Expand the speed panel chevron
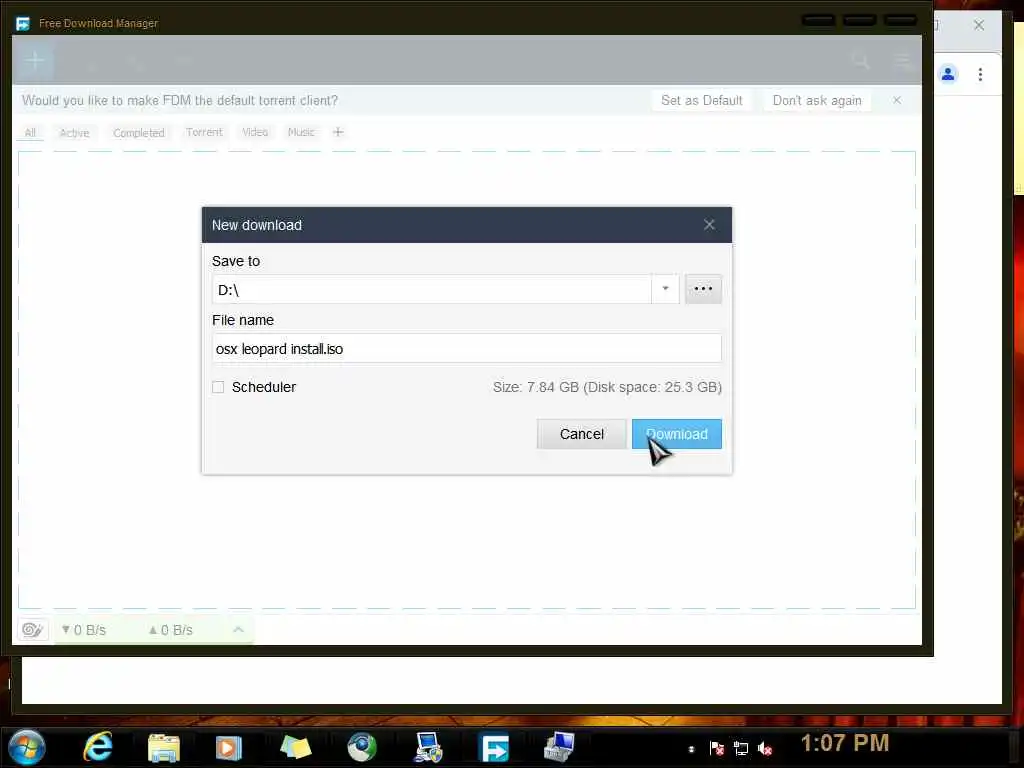 pyautogui.click(x=238, y=630)
